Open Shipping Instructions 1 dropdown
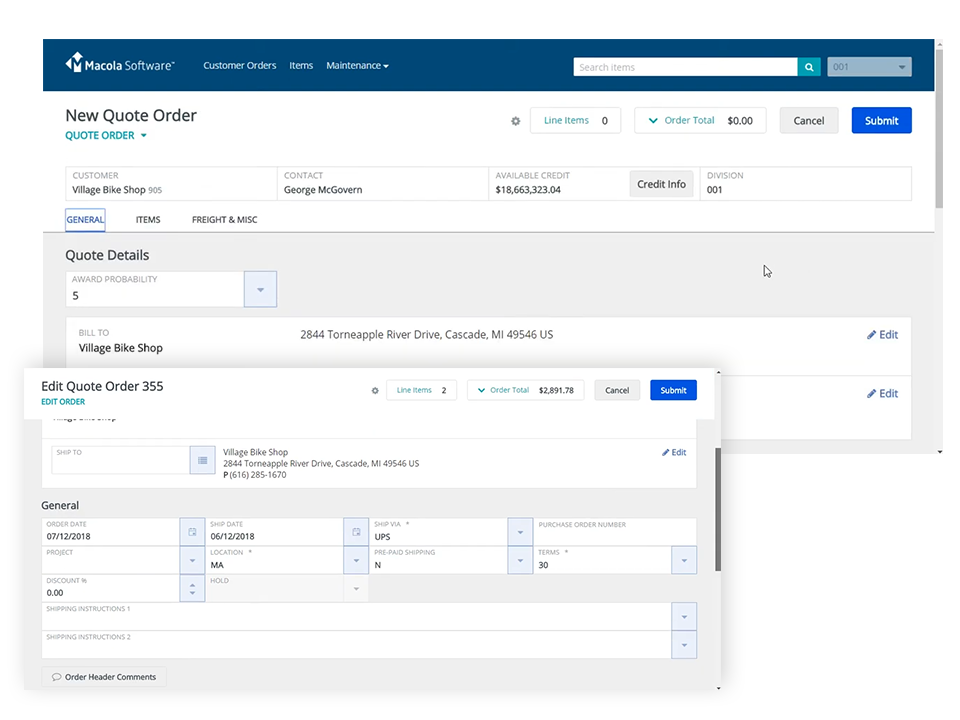This screenshot has width=960, height=720. point(684,617)
